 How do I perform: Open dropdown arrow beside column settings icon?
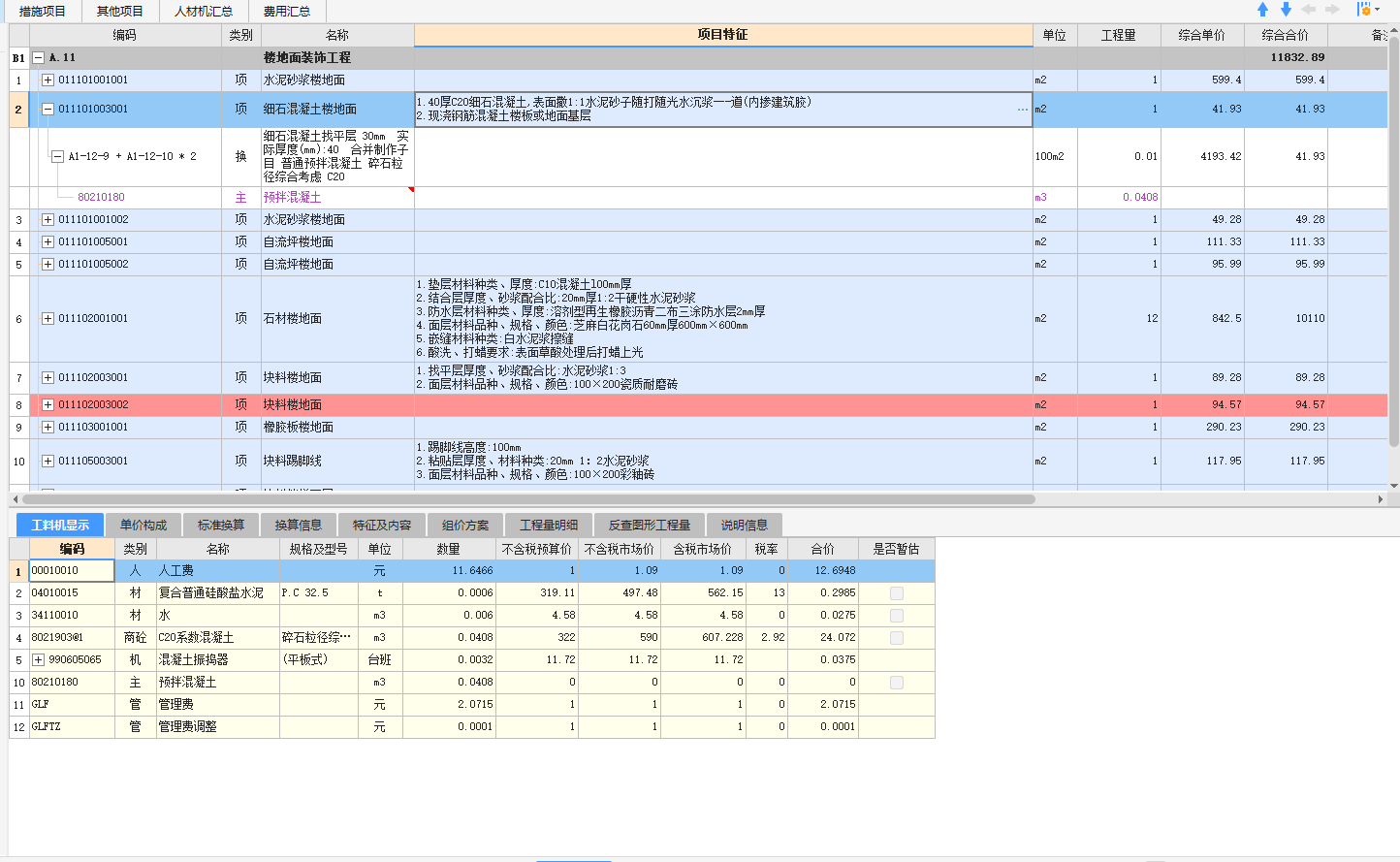(1377, 10)
